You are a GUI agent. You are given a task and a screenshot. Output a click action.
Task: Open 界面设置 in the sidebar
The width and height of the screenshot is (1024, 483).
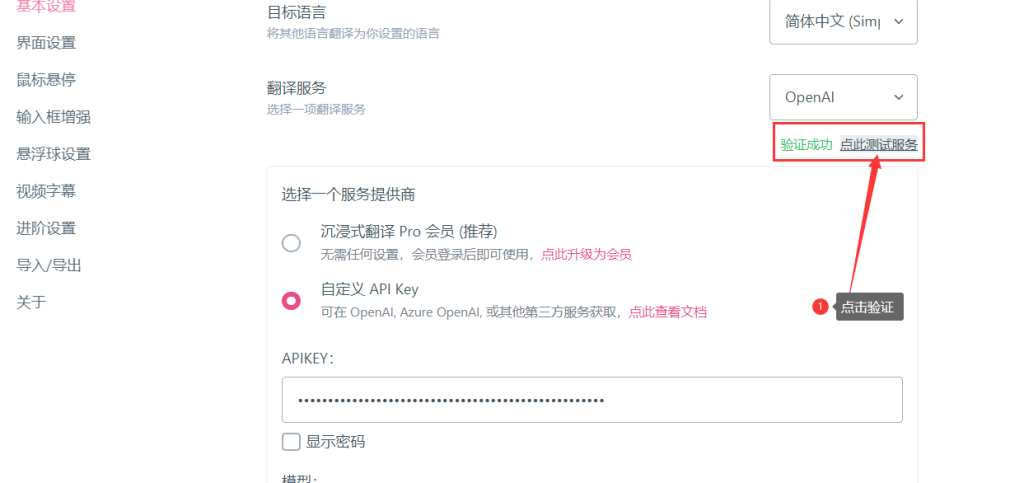[46, 43]
